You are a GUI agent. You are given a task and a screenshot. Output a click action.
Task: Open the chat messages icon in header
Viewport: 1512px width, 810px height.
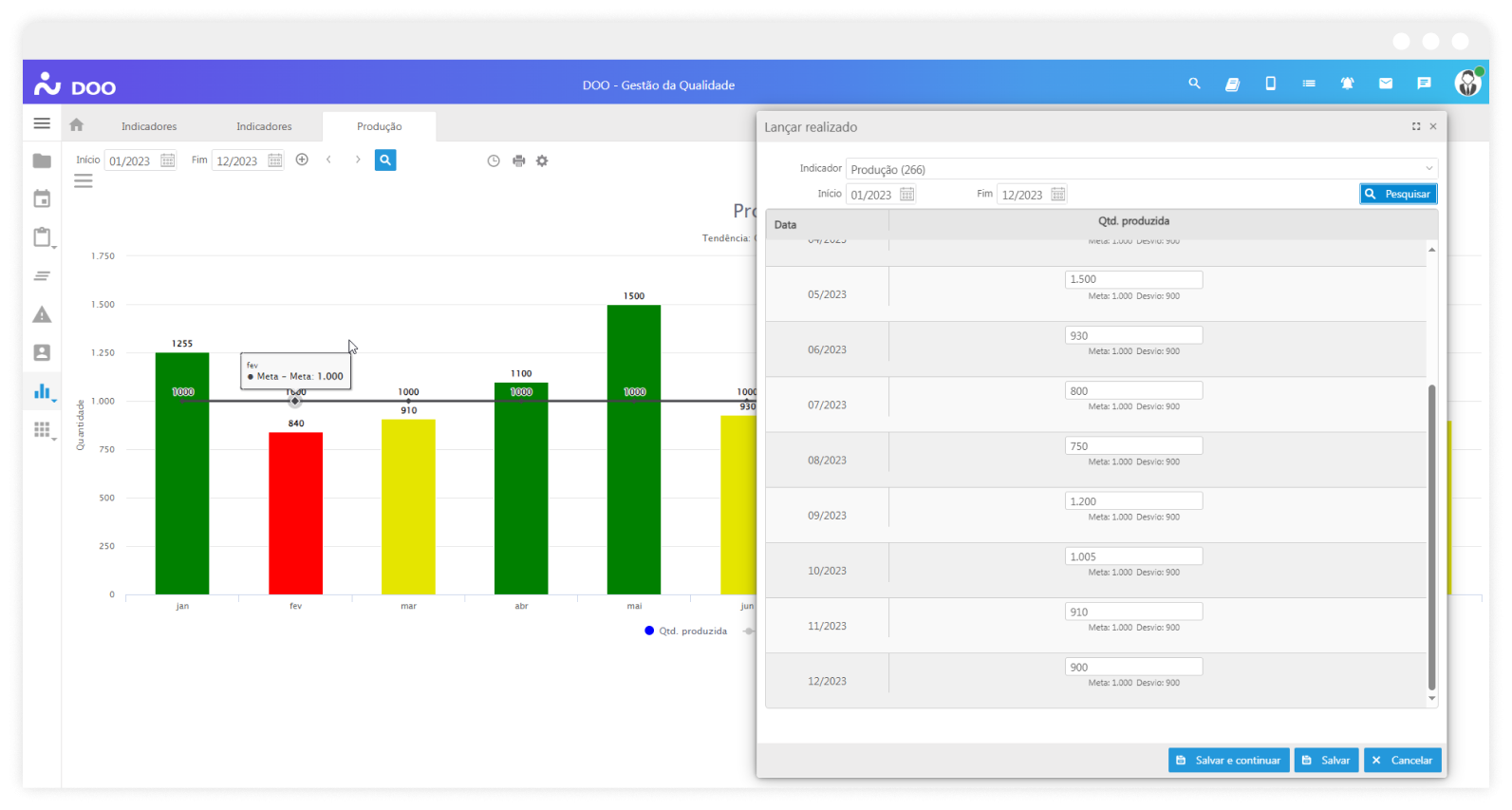pos(1424,84)
